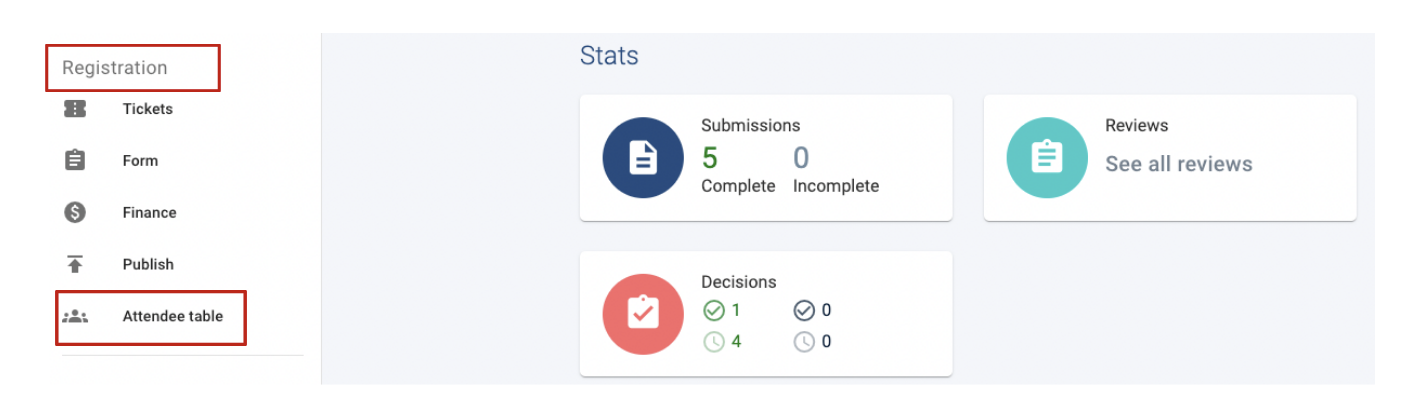1404x414 pixels.
Task: Open the Form menu item
Action: point(140,160)
